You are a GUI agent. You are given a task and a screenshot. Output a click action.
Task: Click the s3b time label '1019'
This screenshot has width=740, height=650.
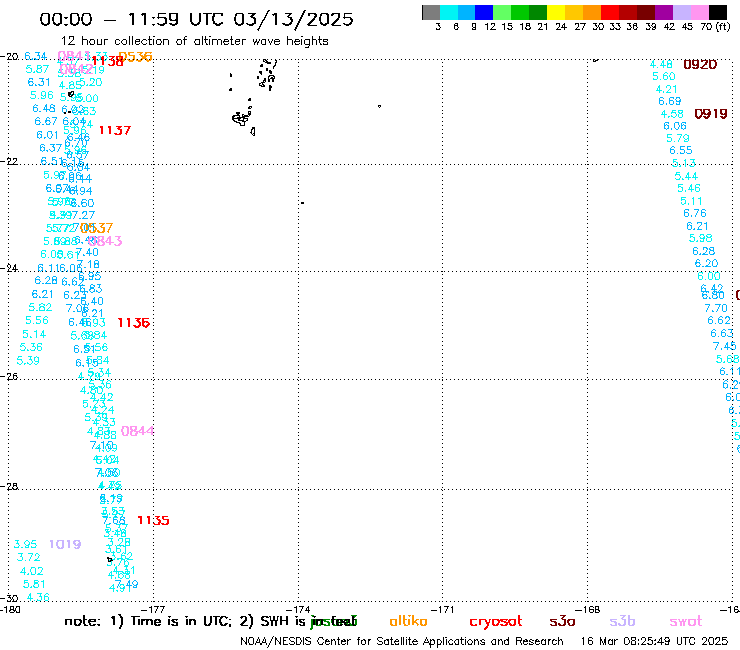click(x=65, y=544)
